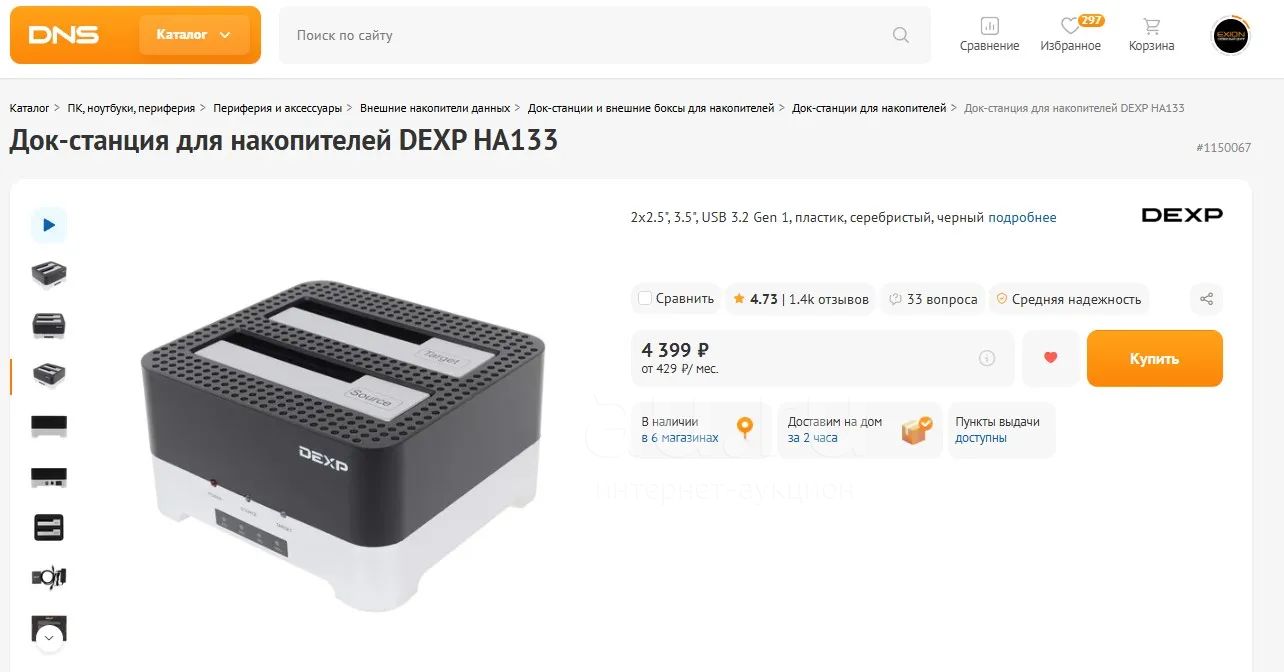Click the search magnifier icon
Viewport: 1284px width, 672px height.
click(901, 35)
